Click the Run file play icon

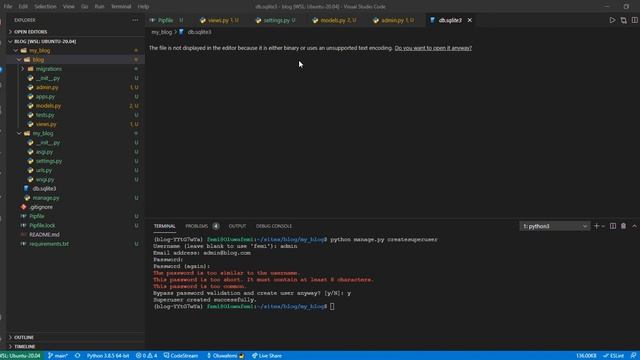tap(612, 20)
